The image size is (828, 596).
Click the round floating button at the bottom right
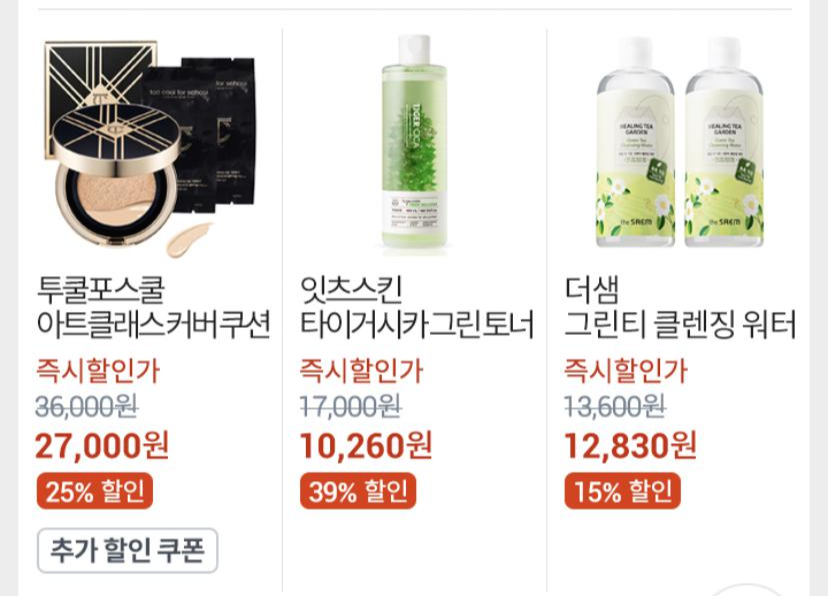pos(746,590)
